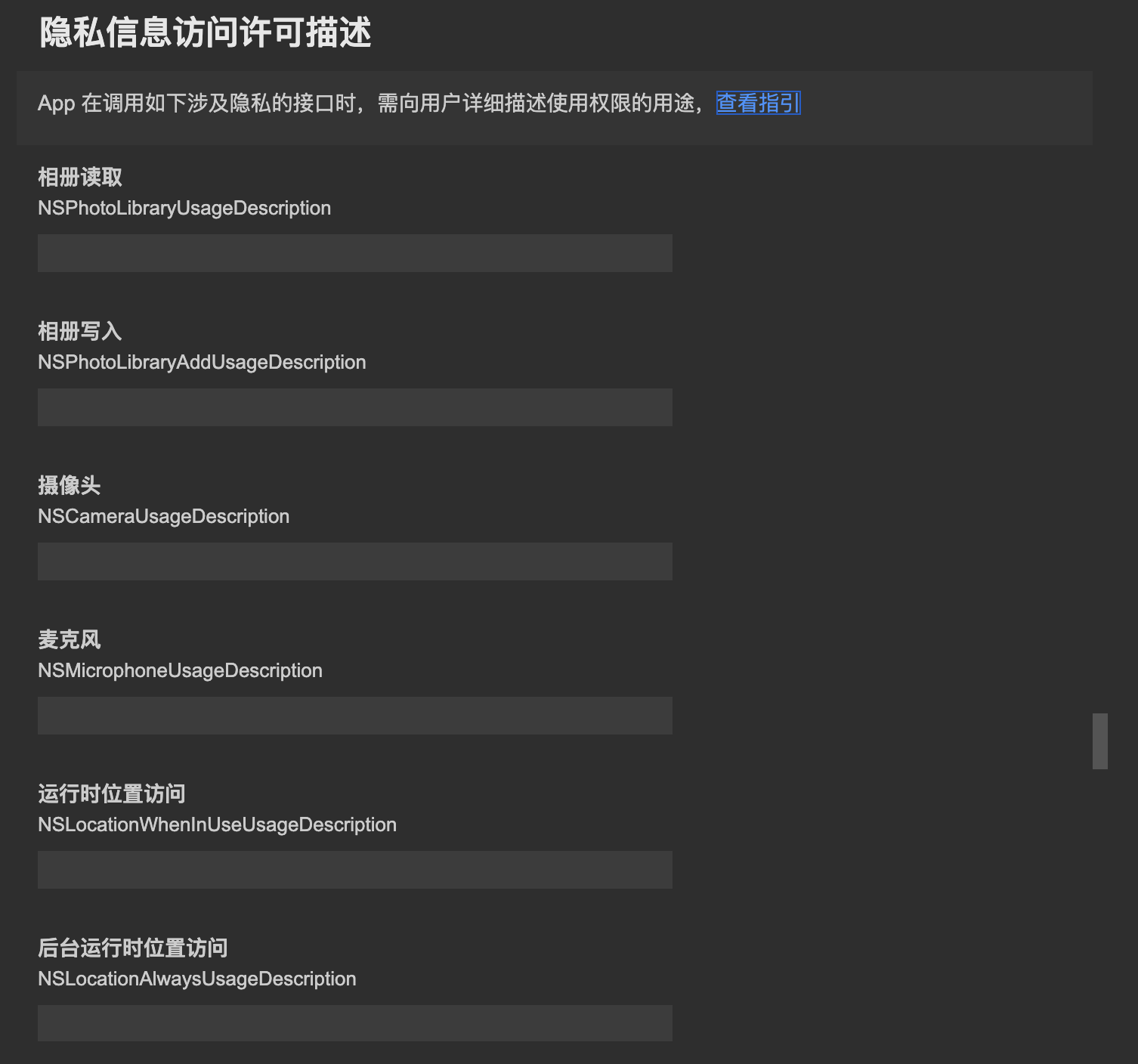This screenshot has width=1138, height=1064.
Task: Click the 后台运行时位置访问 label
Action: (133, 948)
